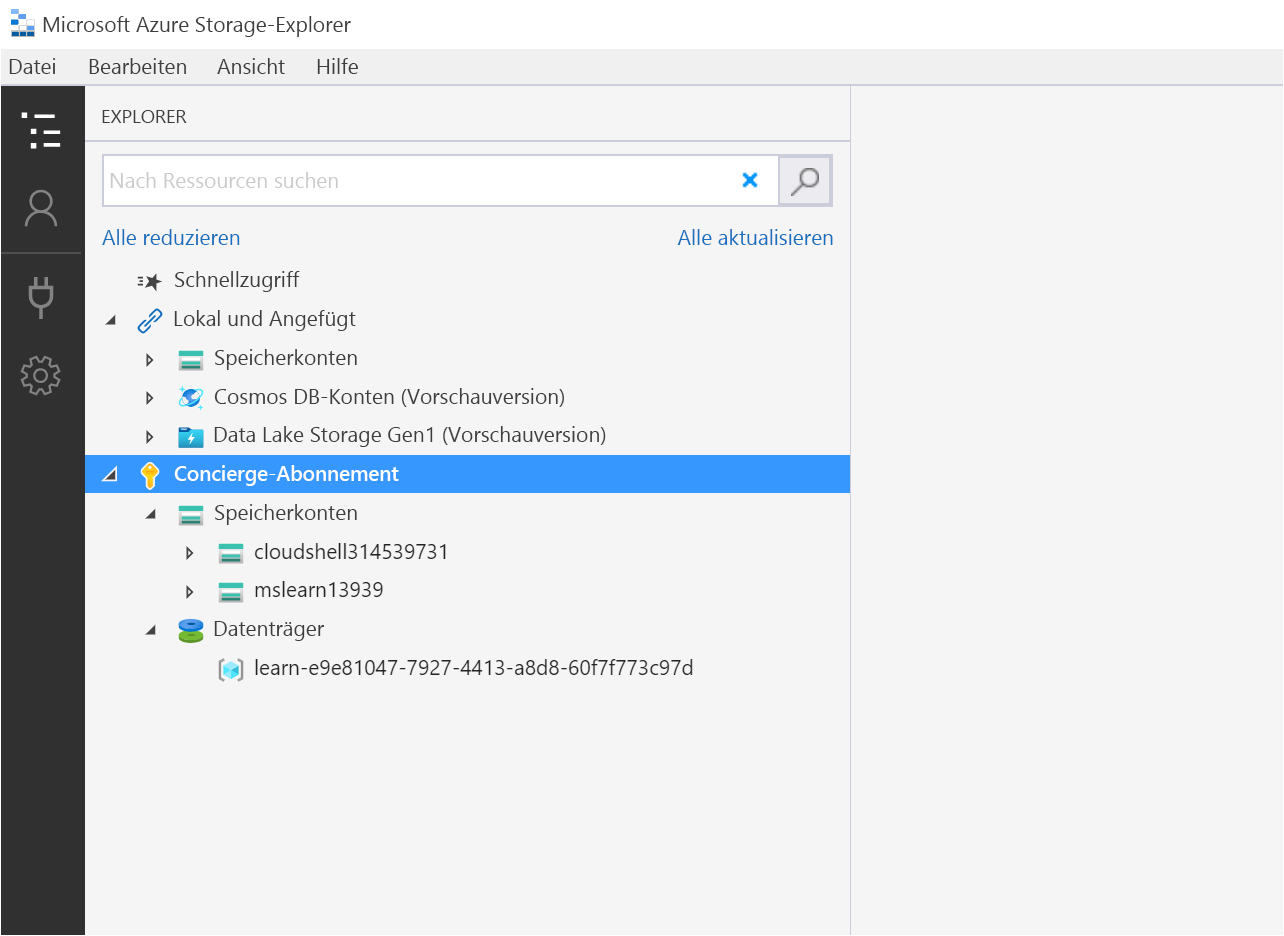This screenshot has height=936, width=1284.
Task: Click the Alle reduzieren link
Action: 171,238
